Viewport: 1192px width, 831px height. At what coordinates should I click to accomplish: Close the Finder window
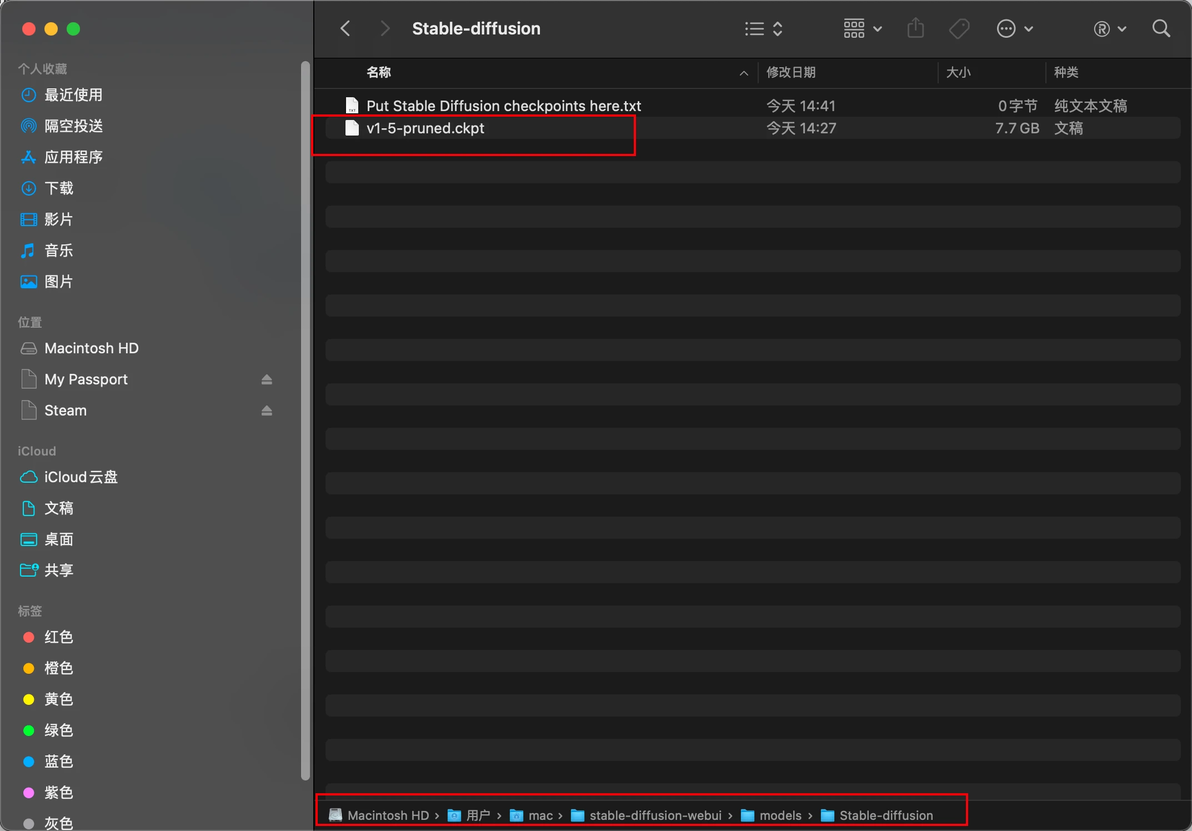tap(29, 29)
